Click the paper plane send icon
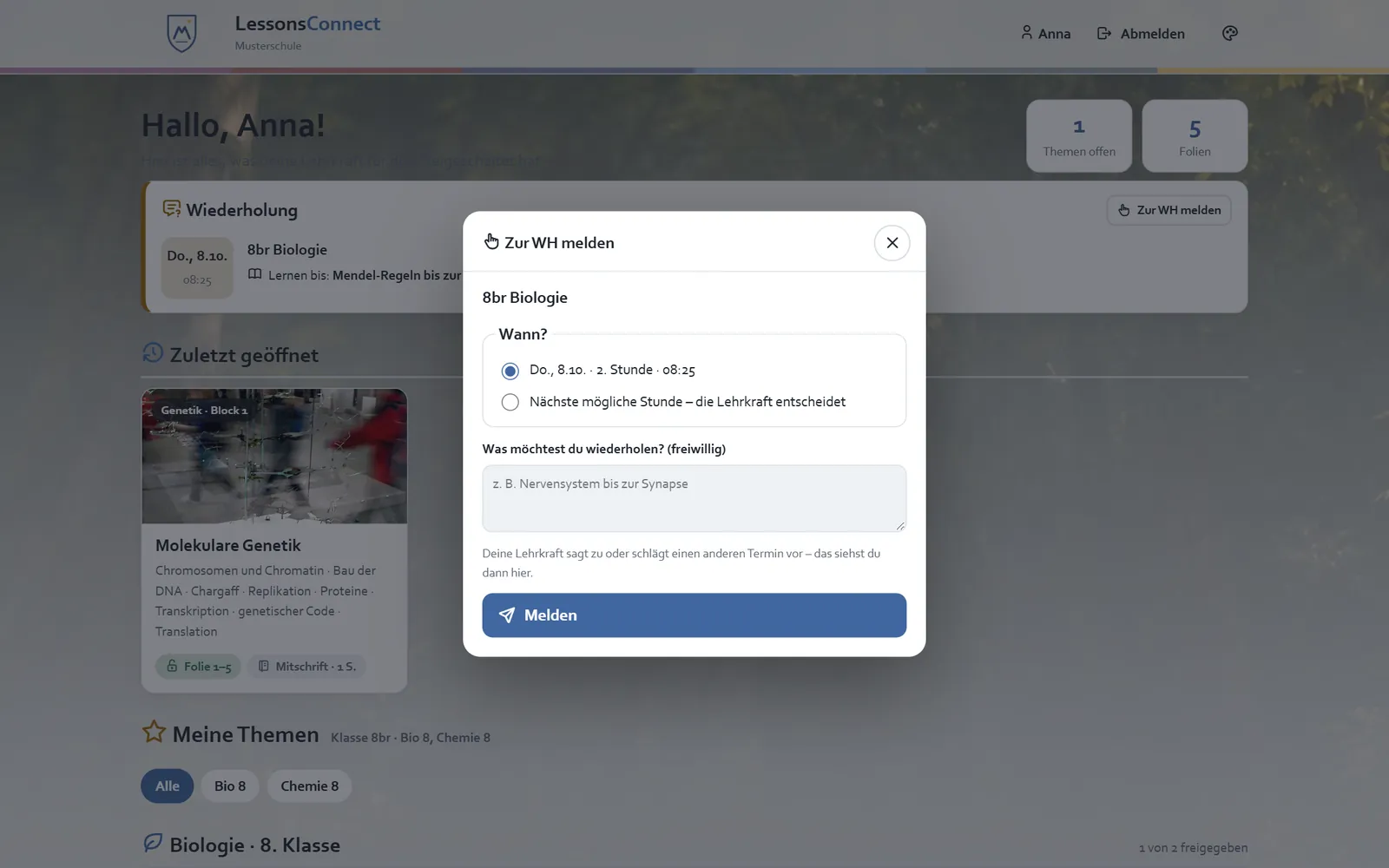The width and height of the screenshot is (1389, 868). pyautogui.click(x=507, y=615)
